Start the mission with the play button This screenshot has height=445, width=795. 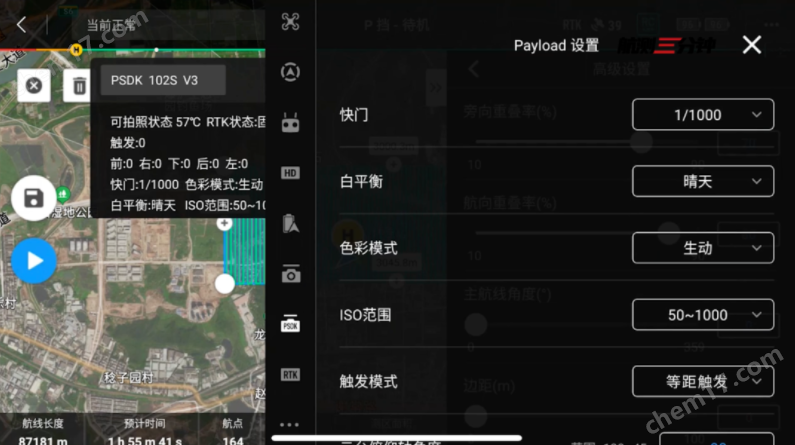pos(34,261)
